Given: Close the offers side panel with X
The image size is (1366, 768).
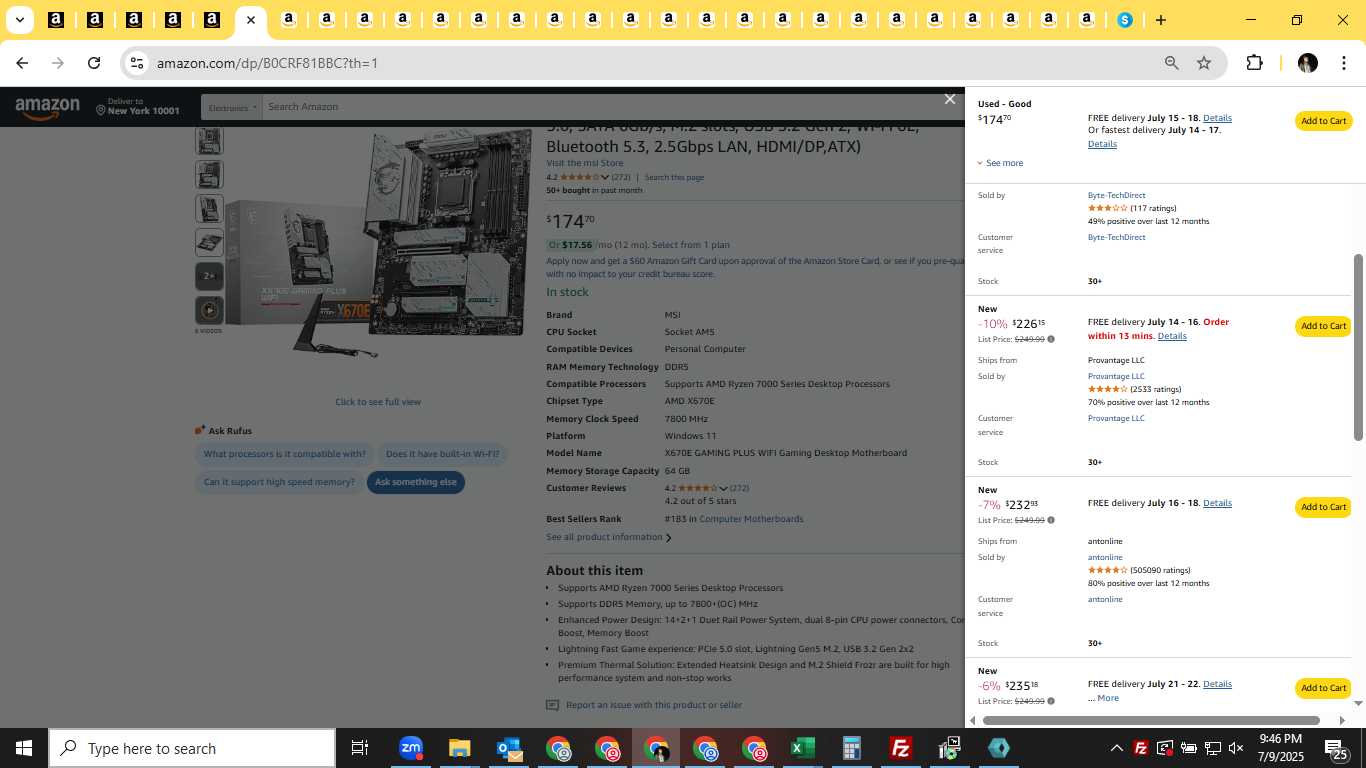Looking at the screenshot, I should pyautogui.click(x=950, y=99).
